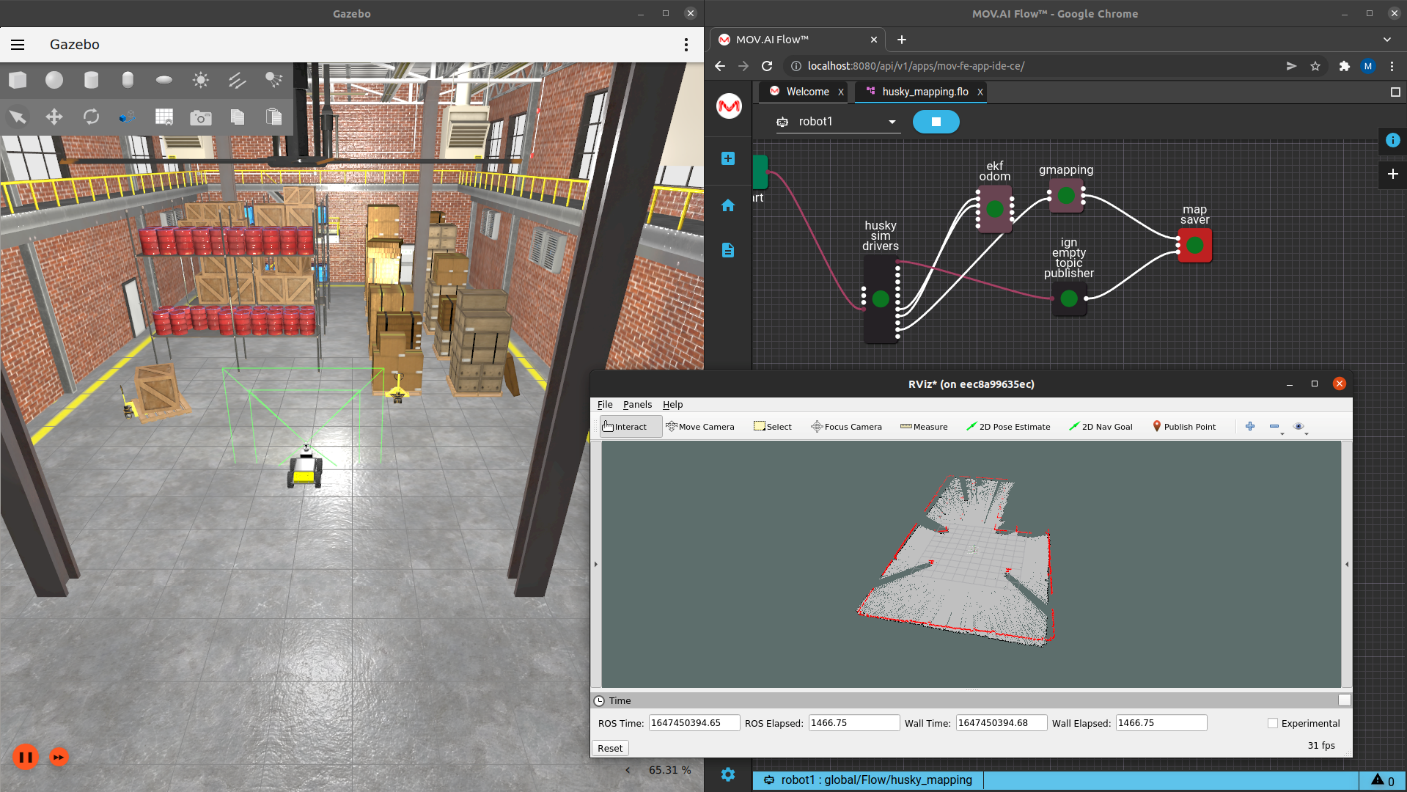Screen dimensions: 1407x792
Task: Select the Gazebo translate mode tool
Action: pos(54,117)
